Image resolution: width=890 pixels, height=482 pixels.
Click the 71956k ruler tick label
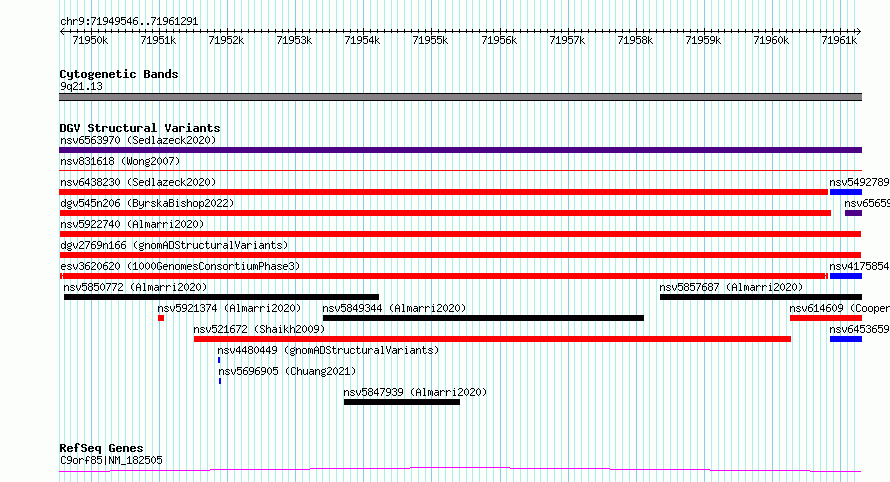(x=499, y=40)
